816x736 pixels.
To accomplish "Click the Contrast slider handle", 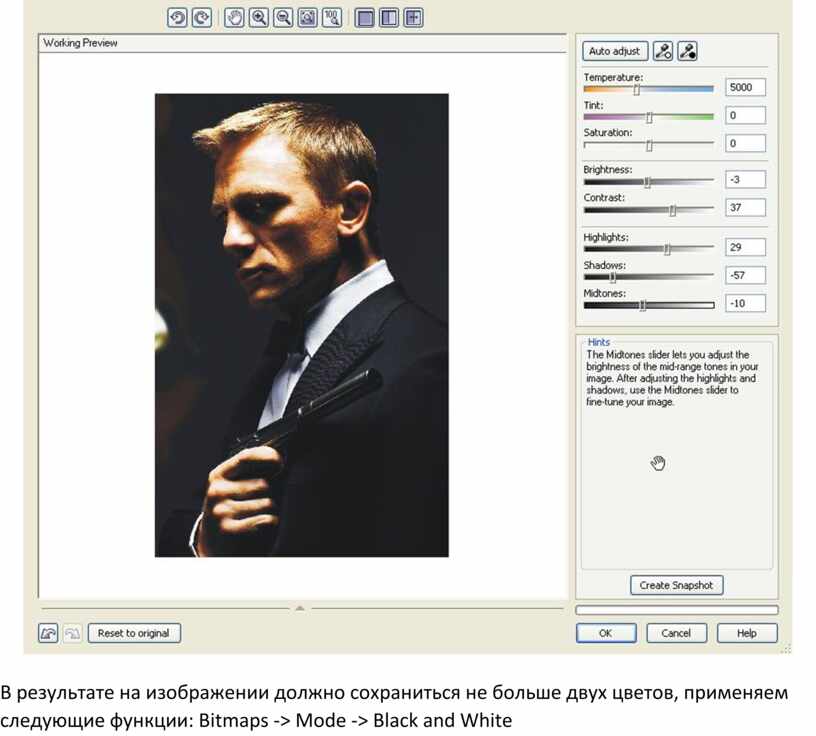I will click(672, 210).
